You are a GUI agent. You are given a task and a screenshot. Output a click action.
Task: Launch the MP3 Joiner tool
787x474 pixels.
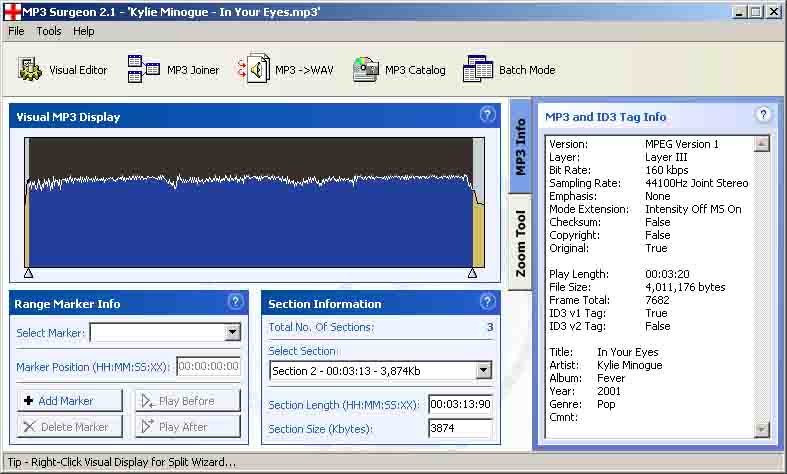174,70
